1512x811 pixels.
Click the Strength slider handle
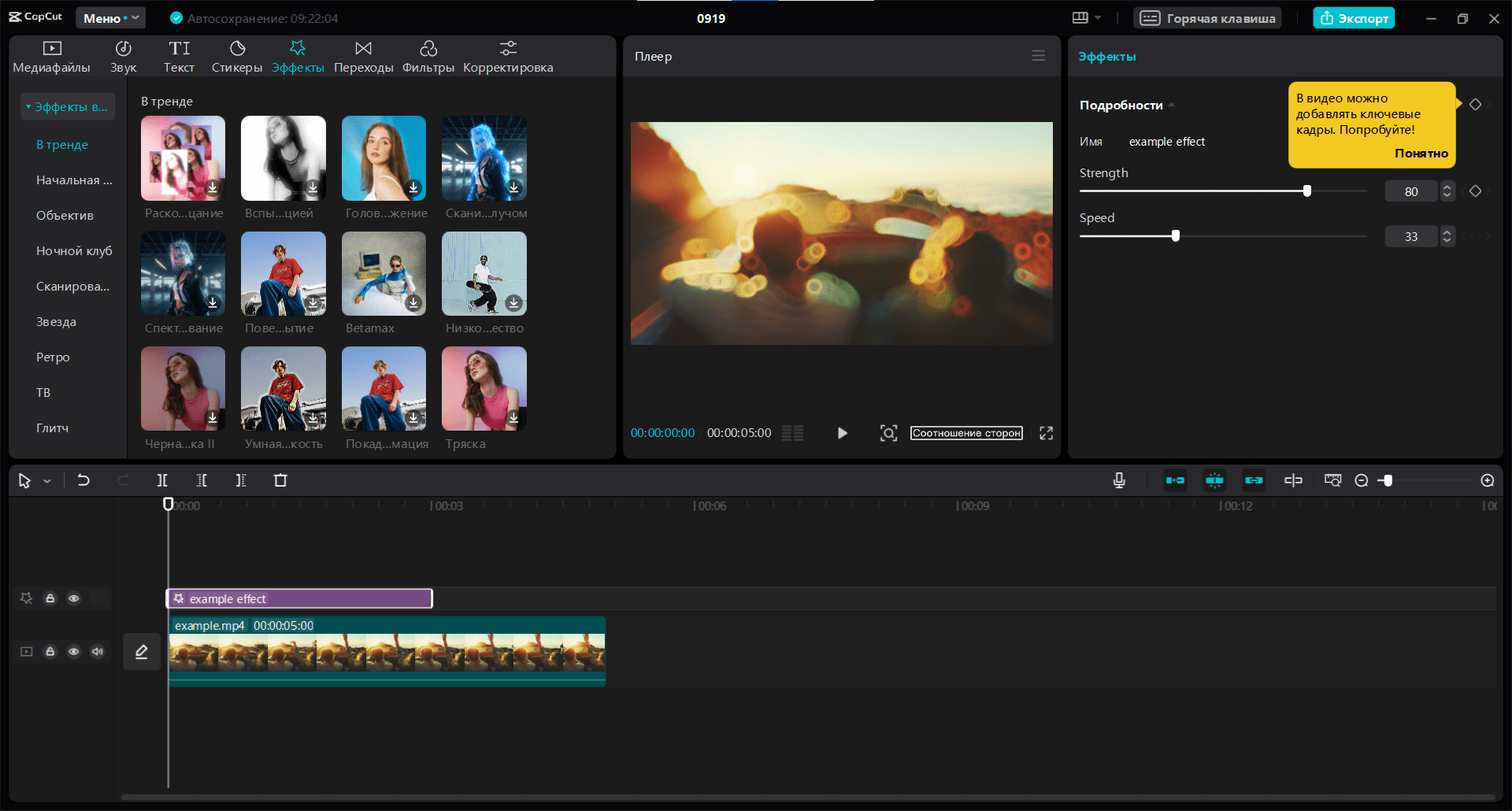[x=1307, y=191]
